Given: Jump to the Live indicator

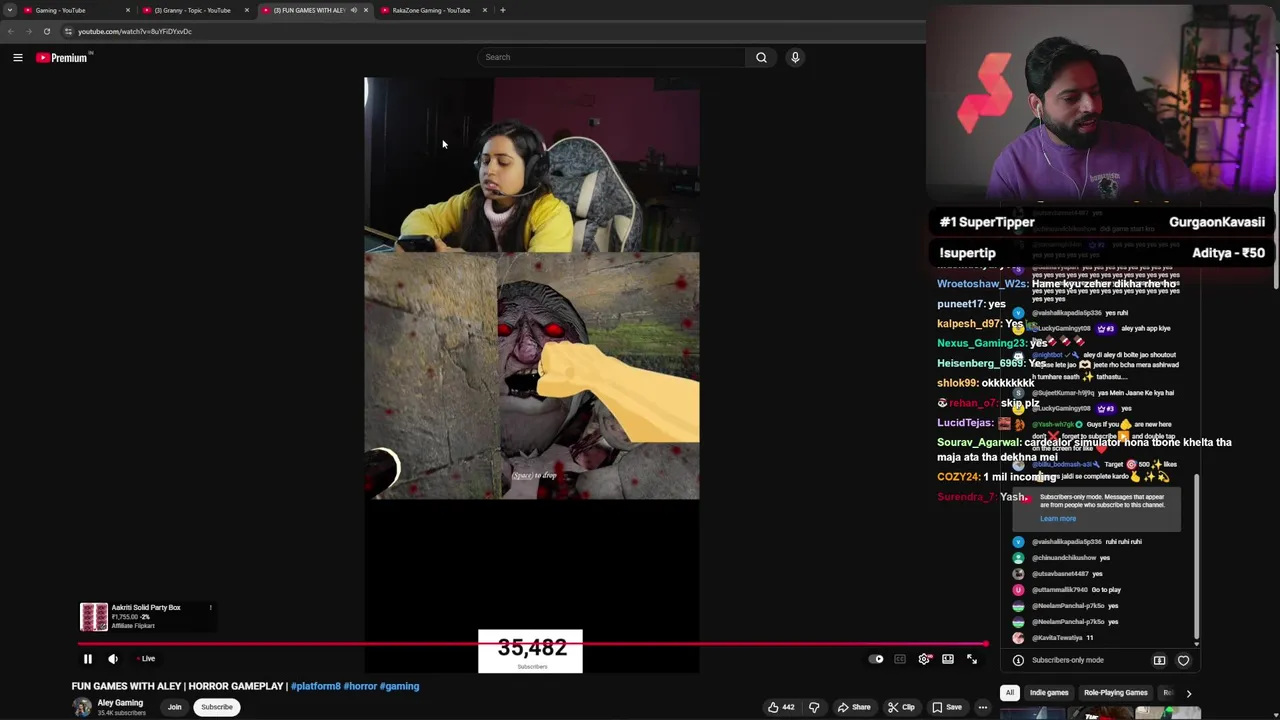Looking at the screenshot, I should point(146,659).
